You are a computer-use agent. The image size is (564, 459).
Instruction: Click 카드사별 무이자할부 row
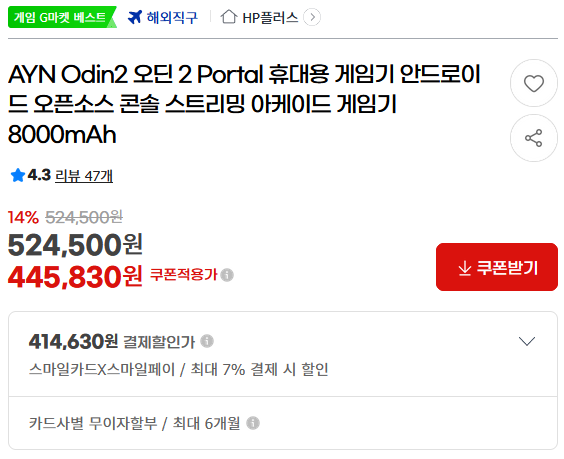[283, 423]
